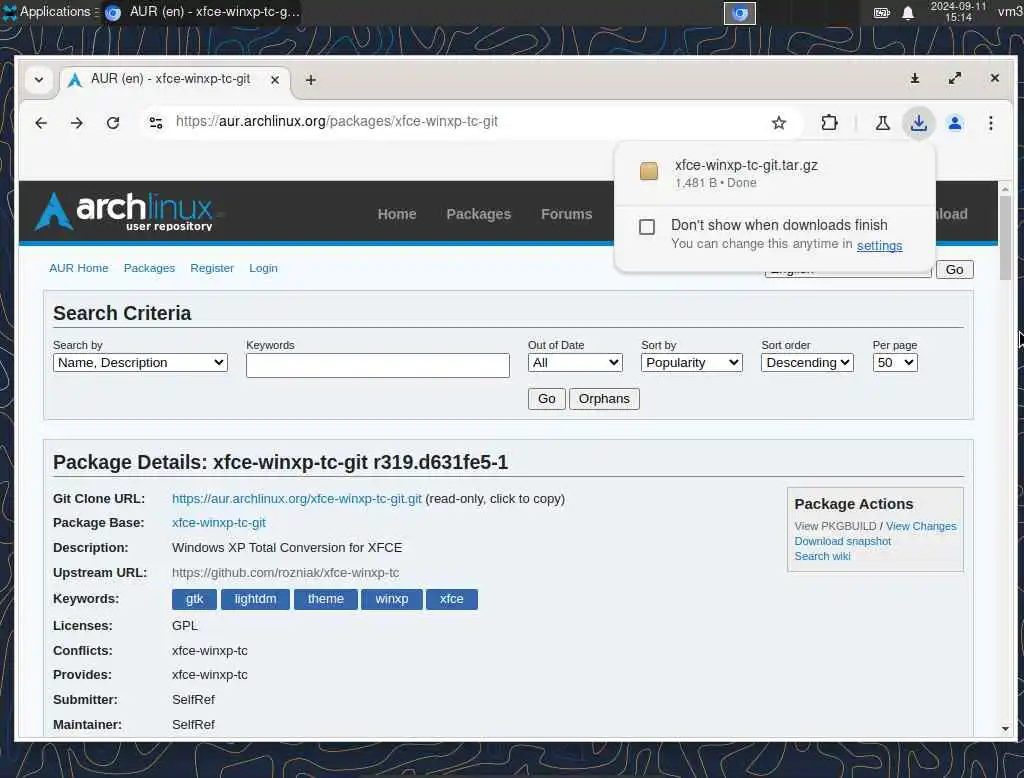Open Search wiki link

click(822, 556)
